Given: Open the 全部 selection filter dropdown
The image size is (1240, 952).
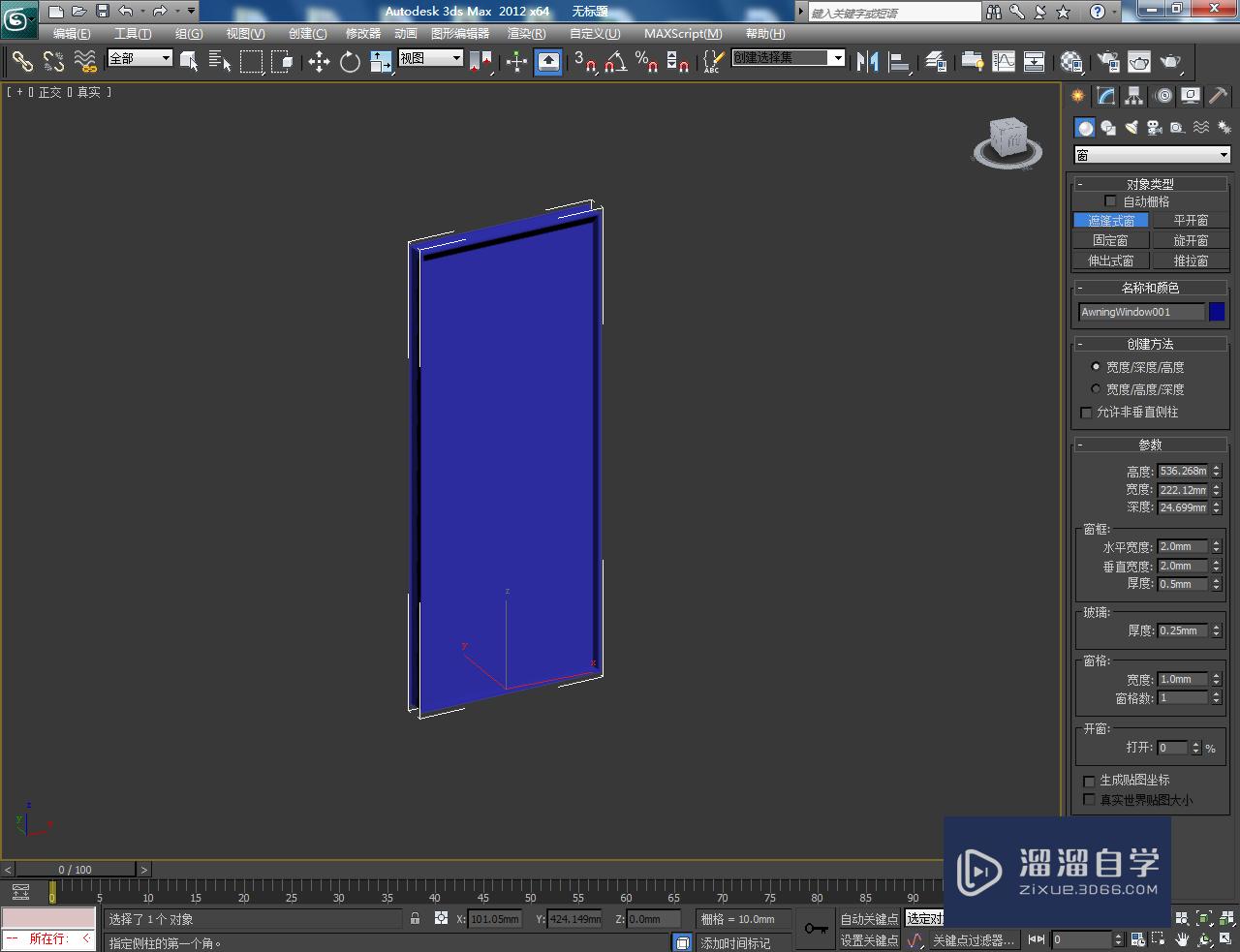Looking at the screenshot, I should click(x=139, y=58).
